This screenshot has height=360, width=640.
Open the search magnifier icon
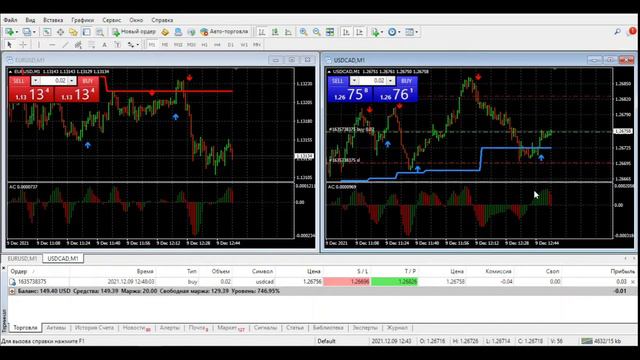[x=618, y=31]
